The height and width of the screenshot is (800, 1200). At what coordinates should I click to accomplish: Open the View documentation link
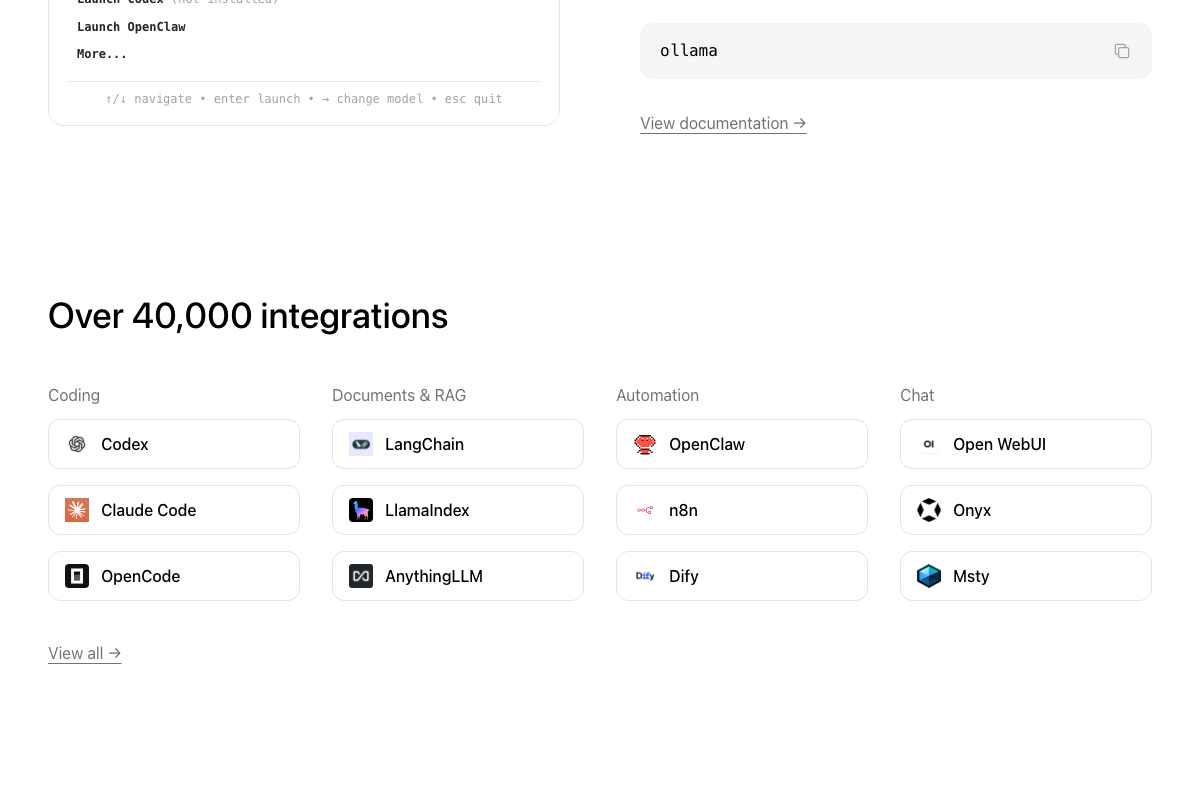(722, 123)
